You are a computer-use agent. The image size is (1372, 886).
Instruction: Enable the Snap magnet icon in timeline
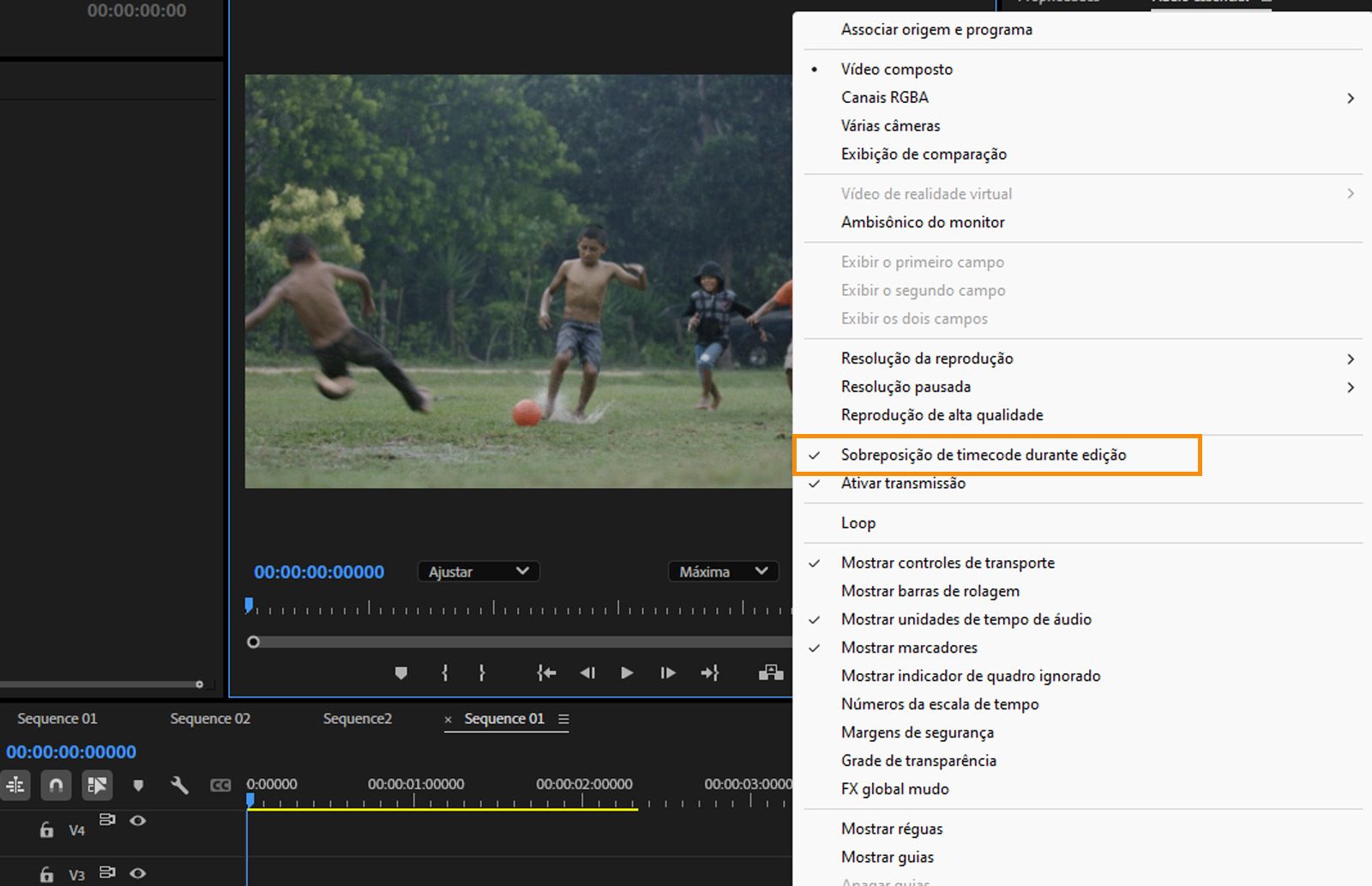point(56,785)
